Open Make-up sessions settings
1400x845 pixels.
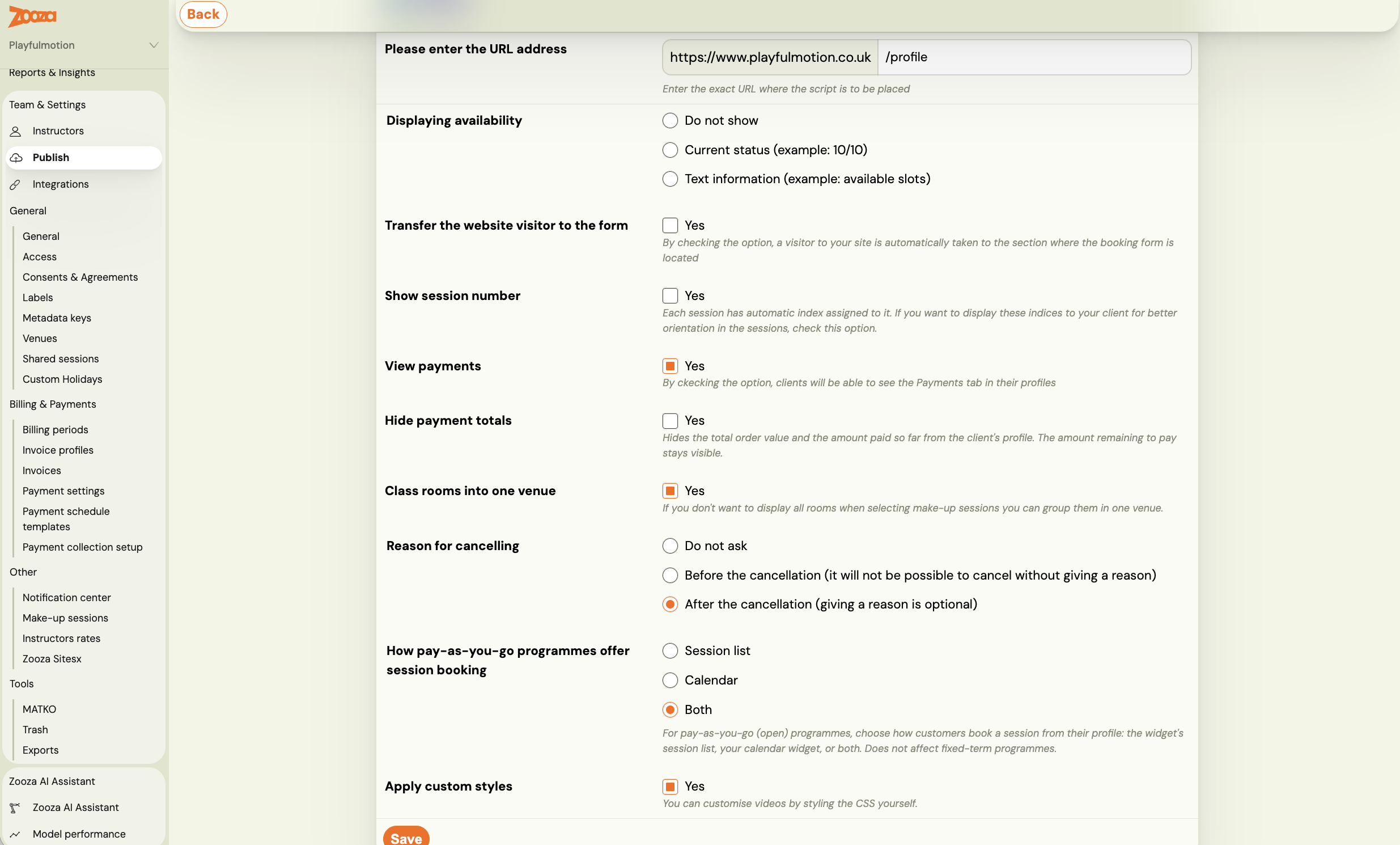tap(65, 619)
